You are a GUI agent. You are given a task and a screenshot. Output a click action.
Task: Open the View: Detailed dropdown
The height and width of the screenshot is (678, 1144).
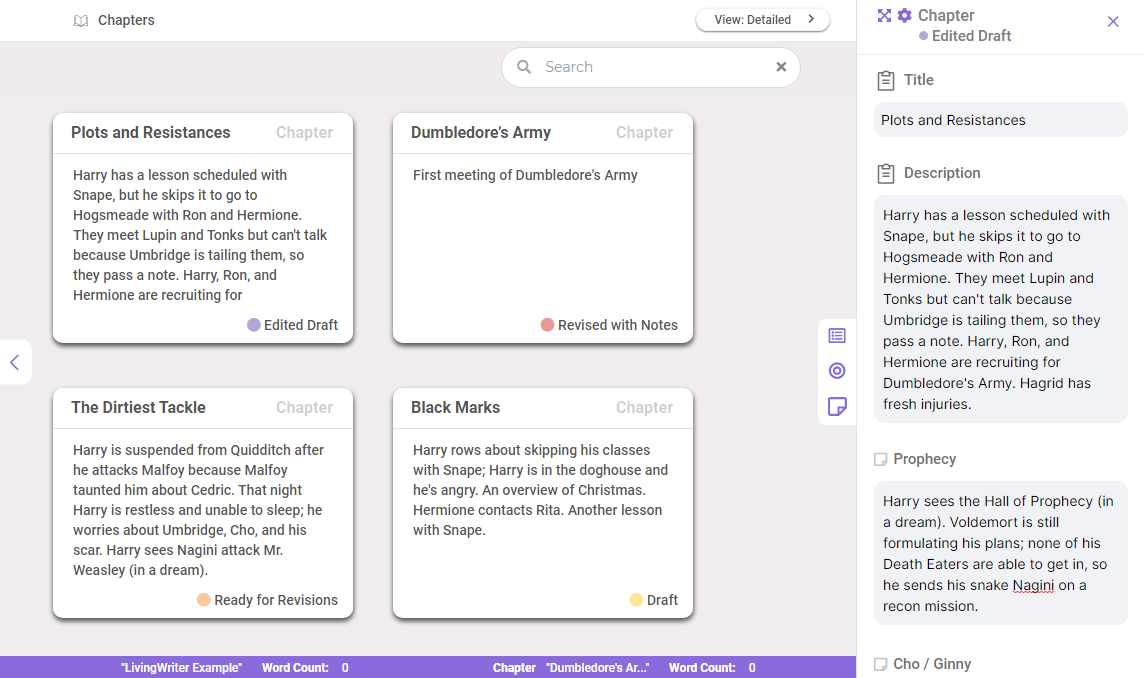[763, 19]
